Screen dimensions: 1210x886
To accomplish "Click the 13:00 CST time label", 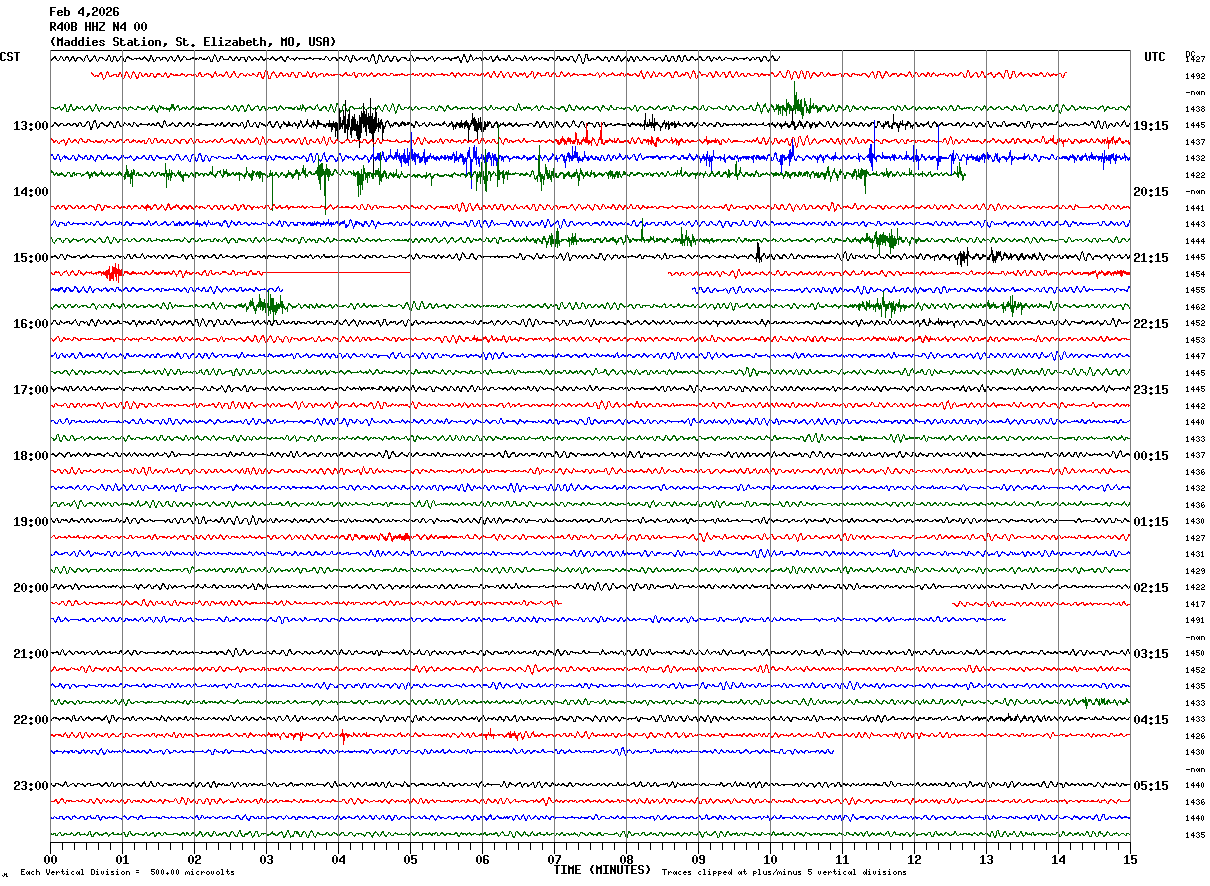I will pos(30,126).
